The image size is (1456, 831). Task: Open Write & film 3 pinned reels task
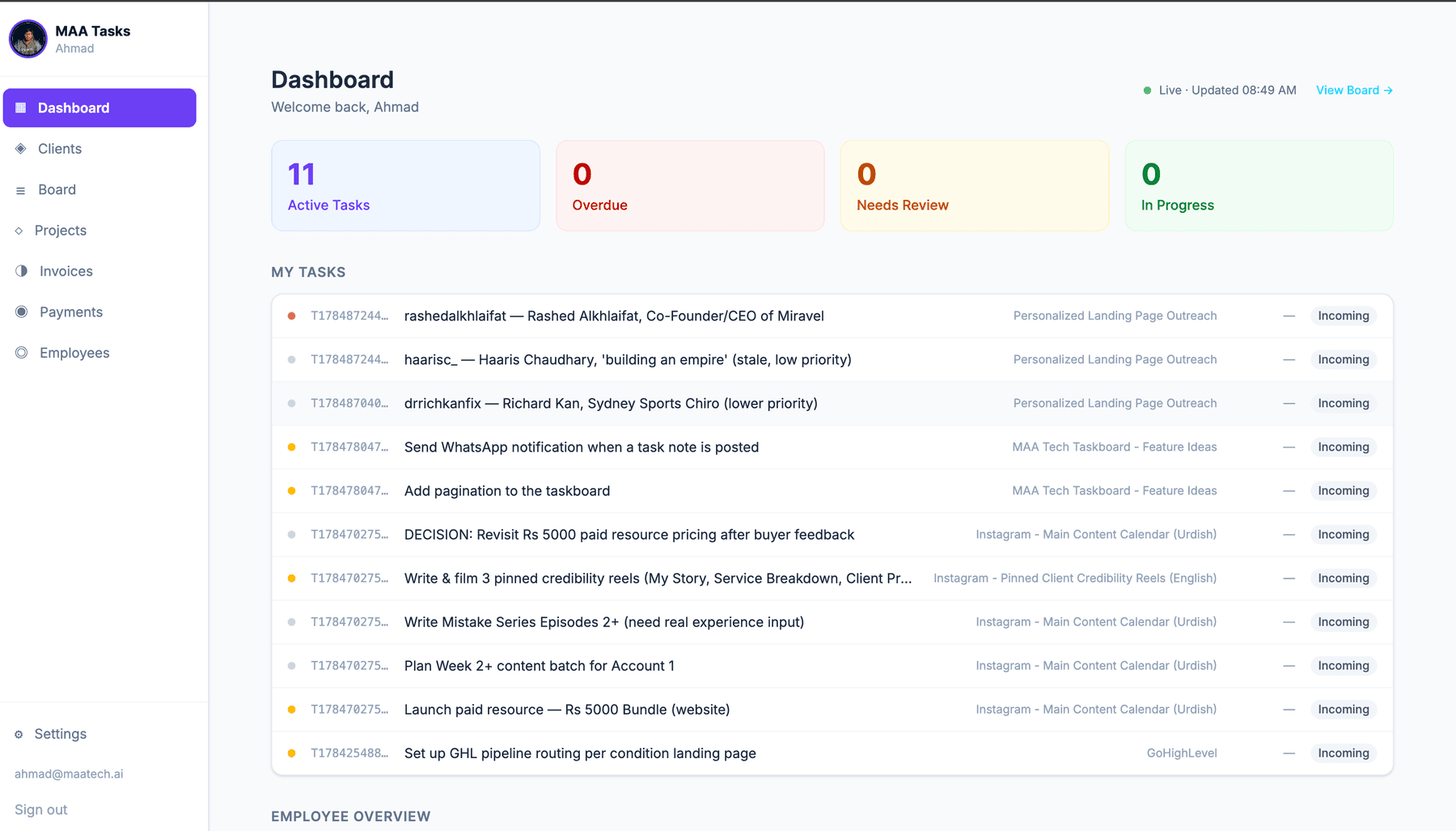coord(832,578)
